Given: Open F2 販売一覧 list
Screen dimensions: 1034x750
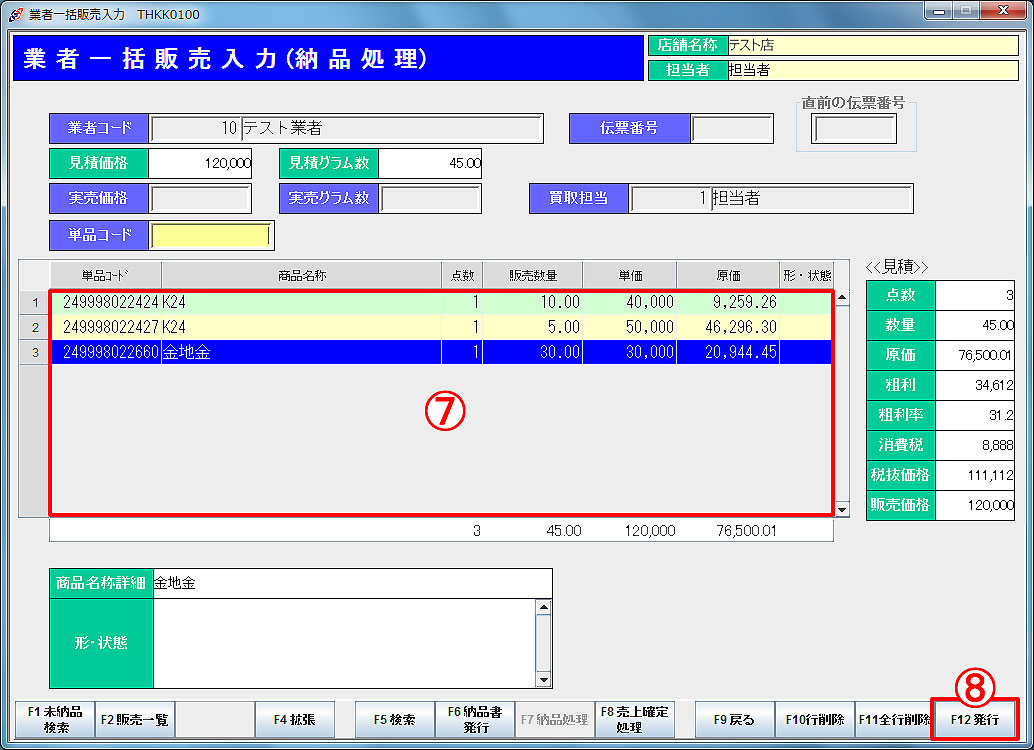Looking at the screenshot, I should [134, 720].
